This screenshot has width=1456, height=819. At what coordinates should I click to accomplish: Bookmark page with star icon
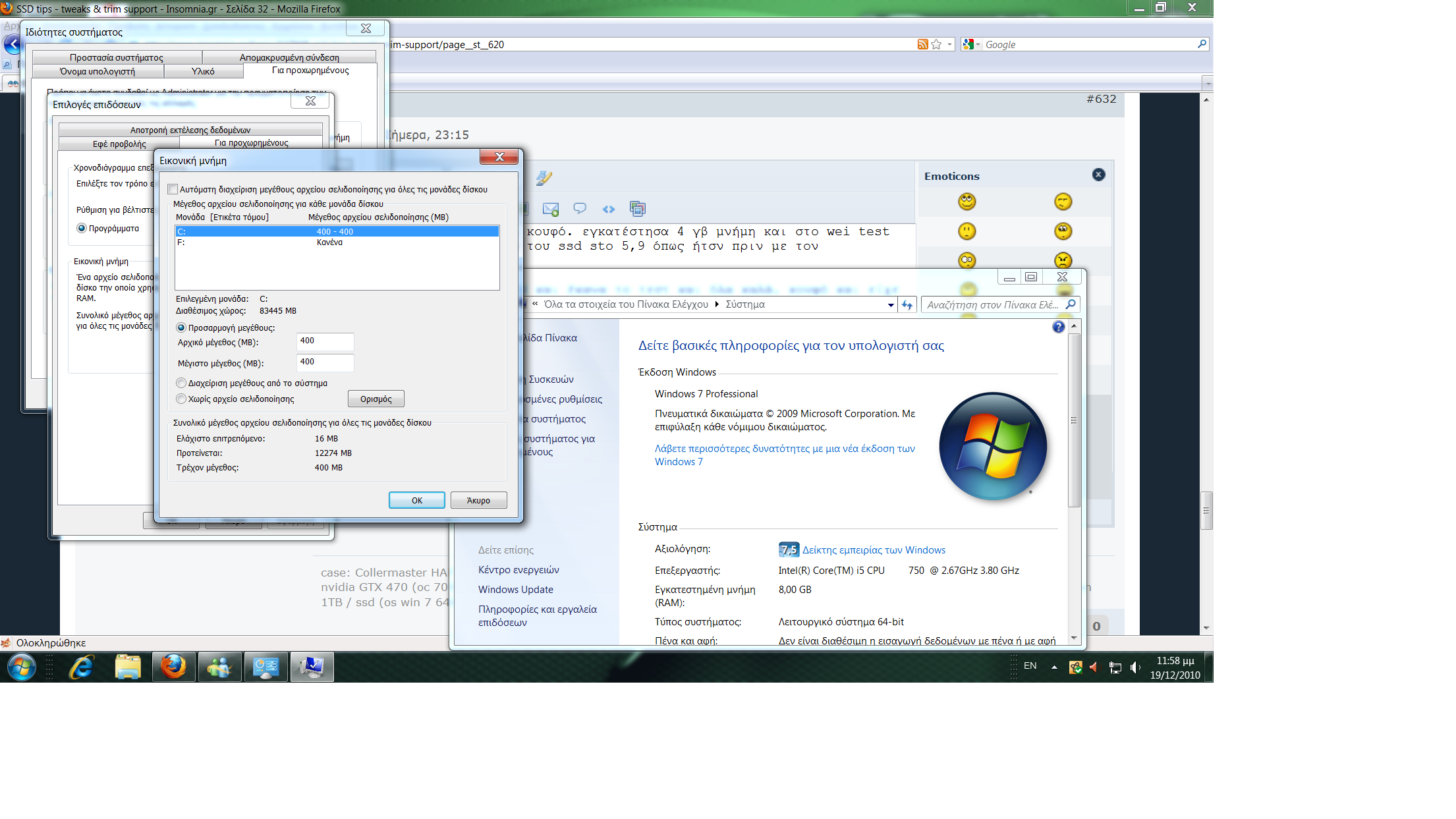click(x=936, y=44)
